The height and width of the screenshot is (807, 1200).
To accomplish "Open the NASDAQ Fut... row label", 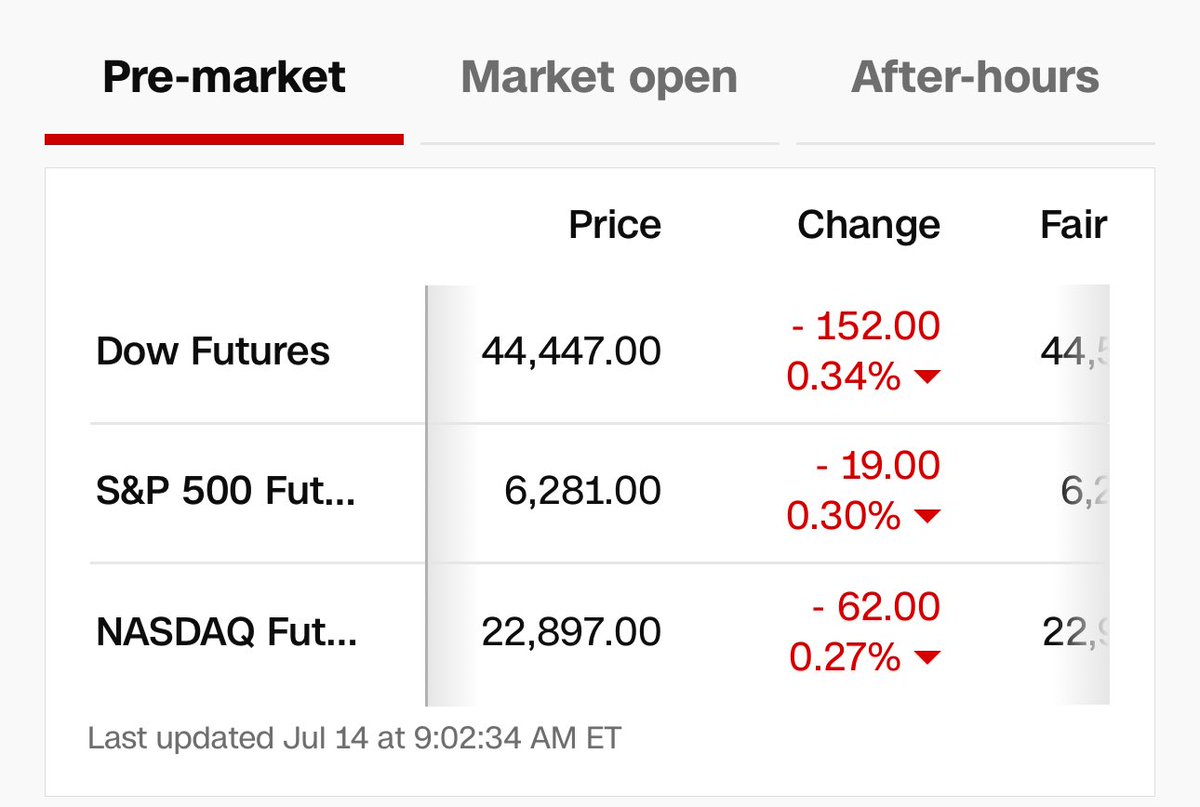I will coord(227,632).
